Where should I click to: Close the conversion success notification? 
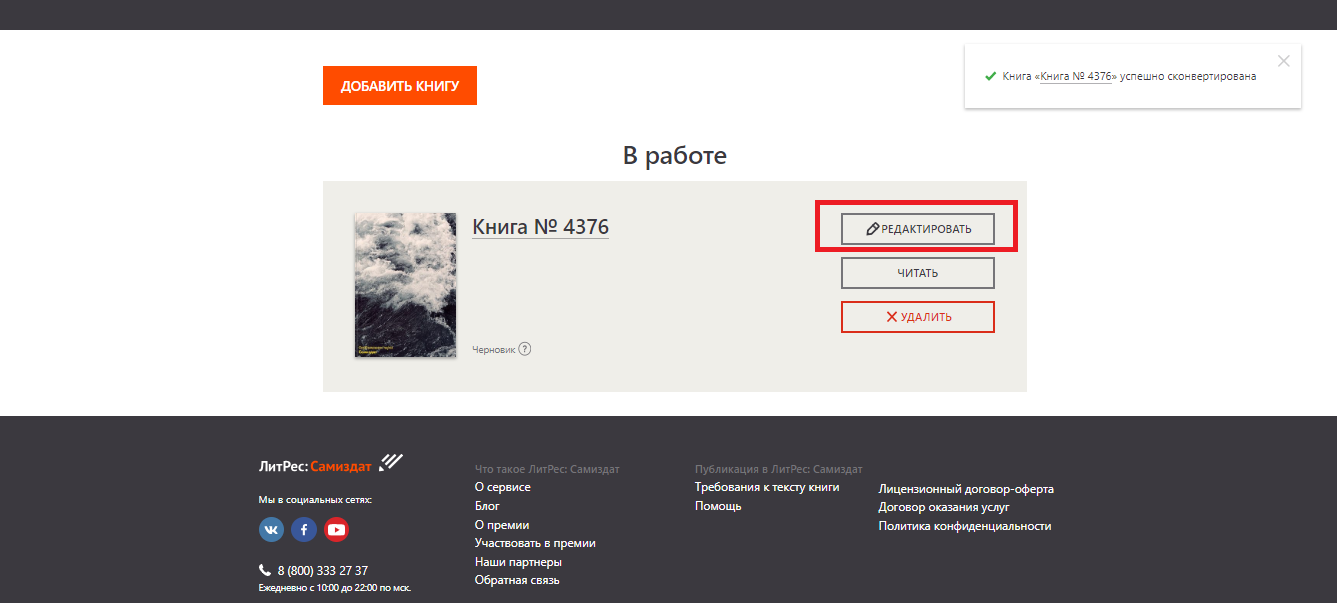click(x=1284, y=61)
